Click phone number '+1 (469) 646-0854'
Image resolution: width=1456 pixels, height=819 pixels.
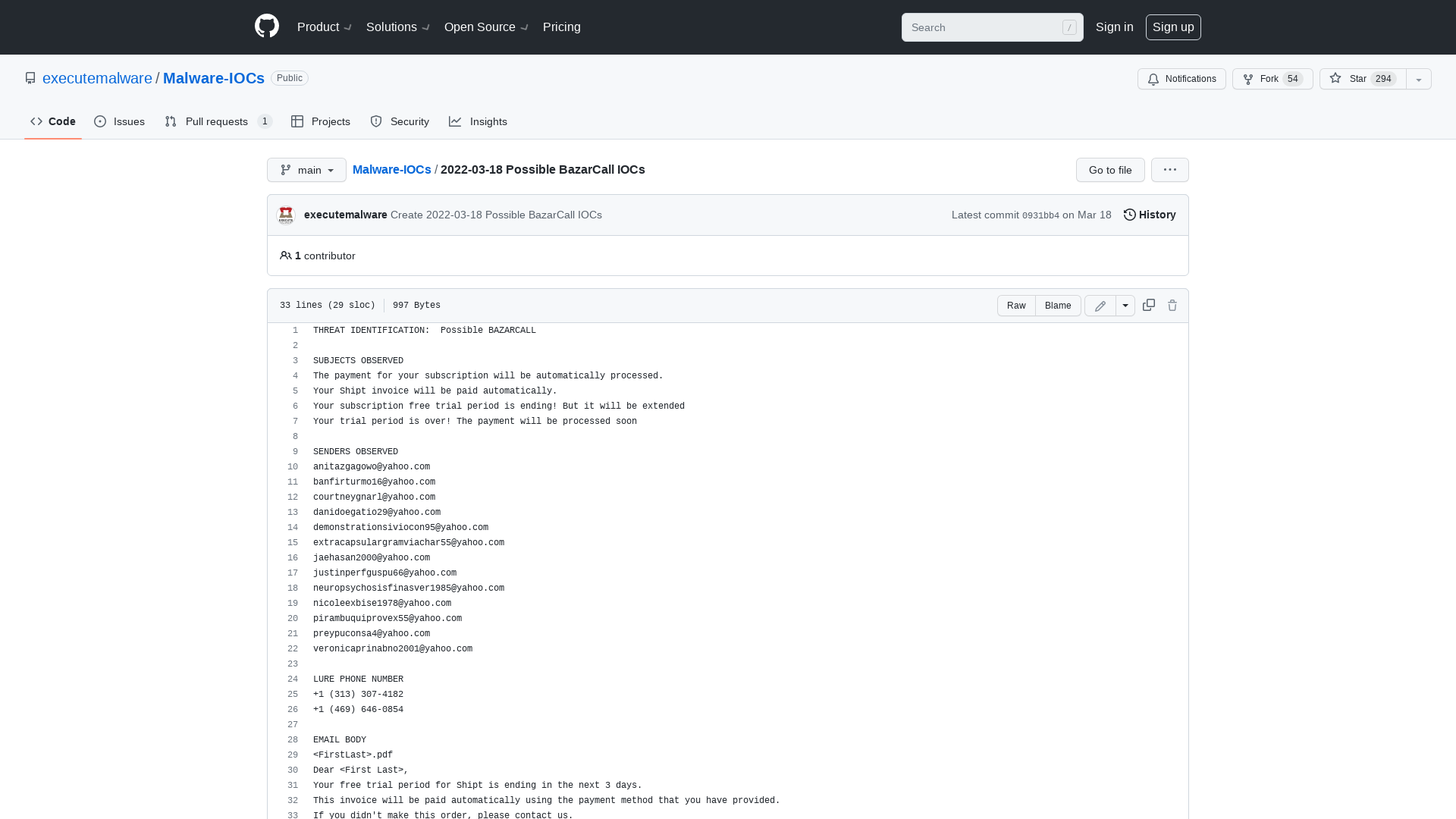coord(358,710)
